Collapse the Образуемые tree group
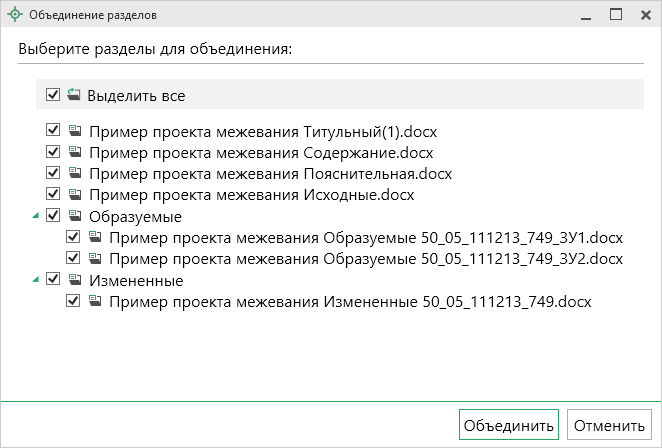 click(36, 216)
